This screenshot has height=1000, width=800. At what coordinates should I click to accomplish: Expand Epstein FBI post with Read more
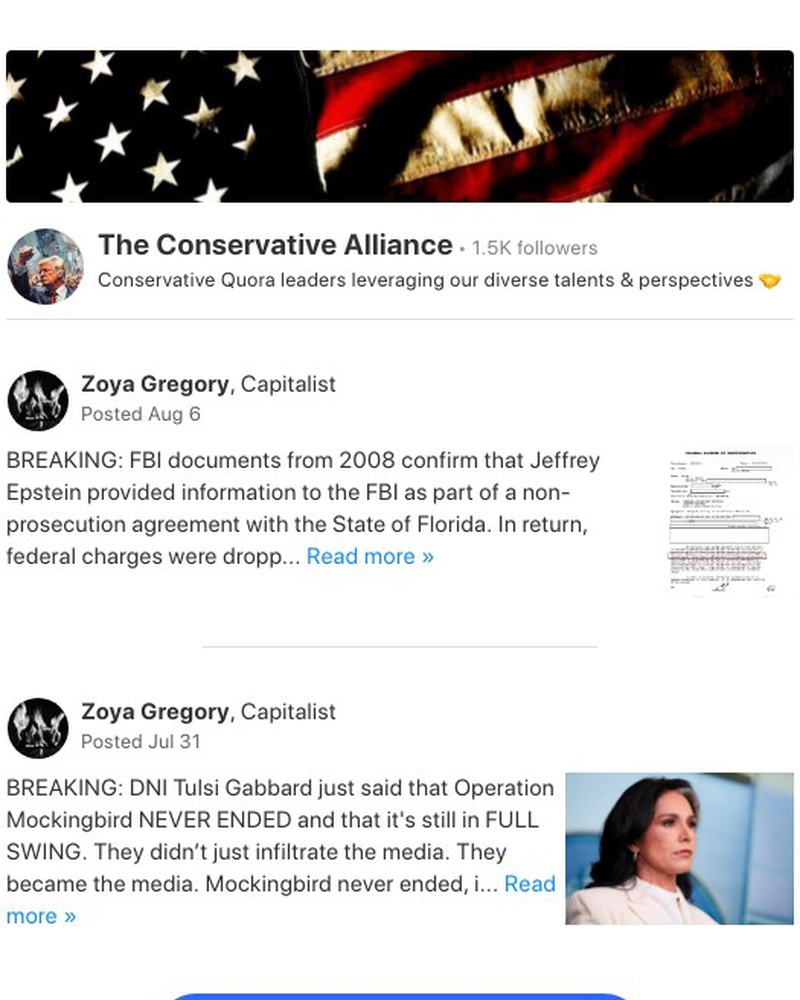click(x=370, y=556)
